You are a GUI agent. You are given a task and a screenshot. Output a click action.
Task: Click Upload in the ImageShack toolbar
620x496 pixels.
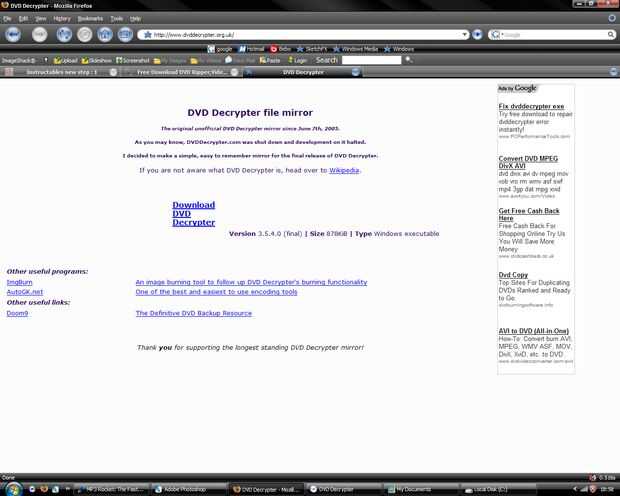pos(66,61)
